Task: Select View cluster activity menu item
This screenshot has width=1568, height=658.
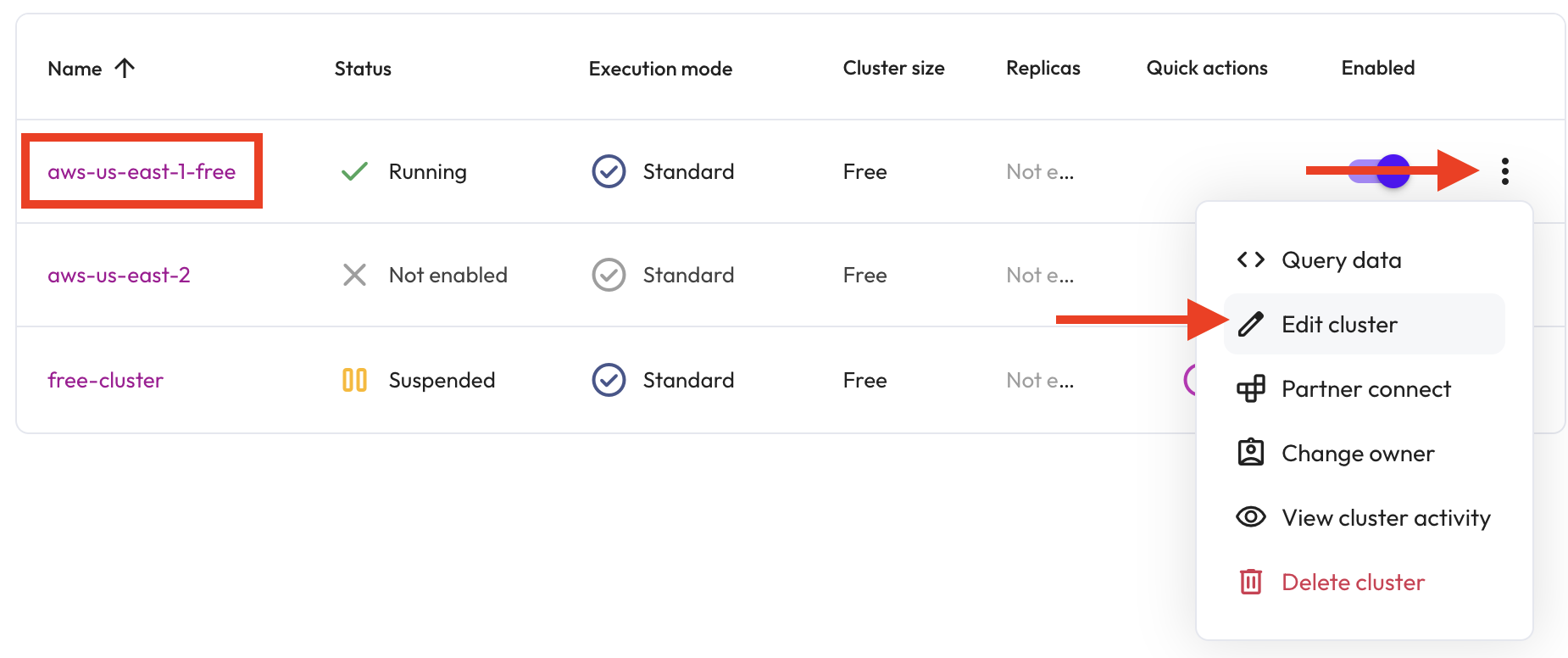Action: (1386, 518)
